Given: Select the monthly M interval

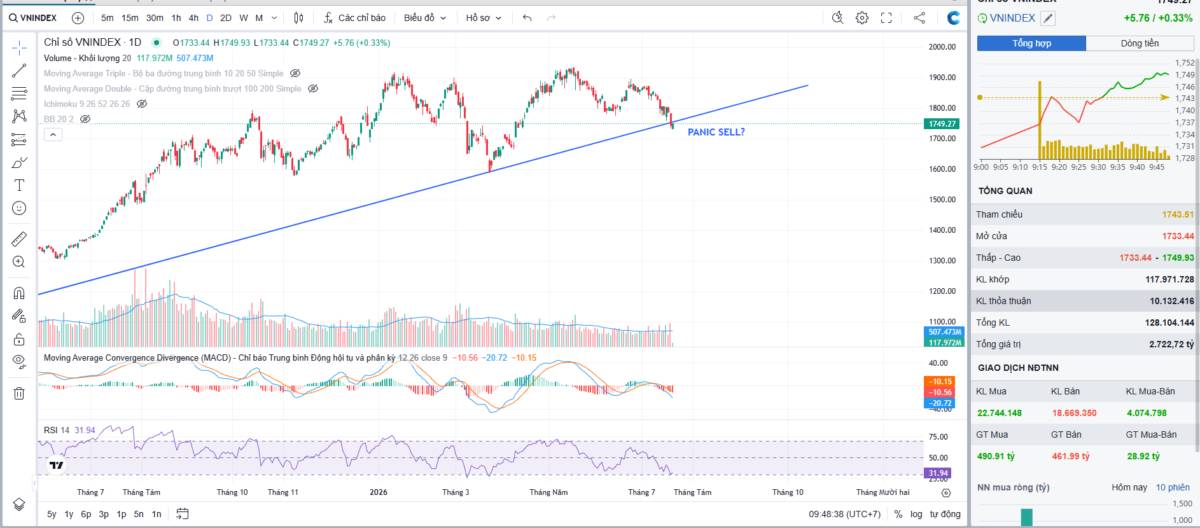Looking at the screenshot, I should coord(258,17).
